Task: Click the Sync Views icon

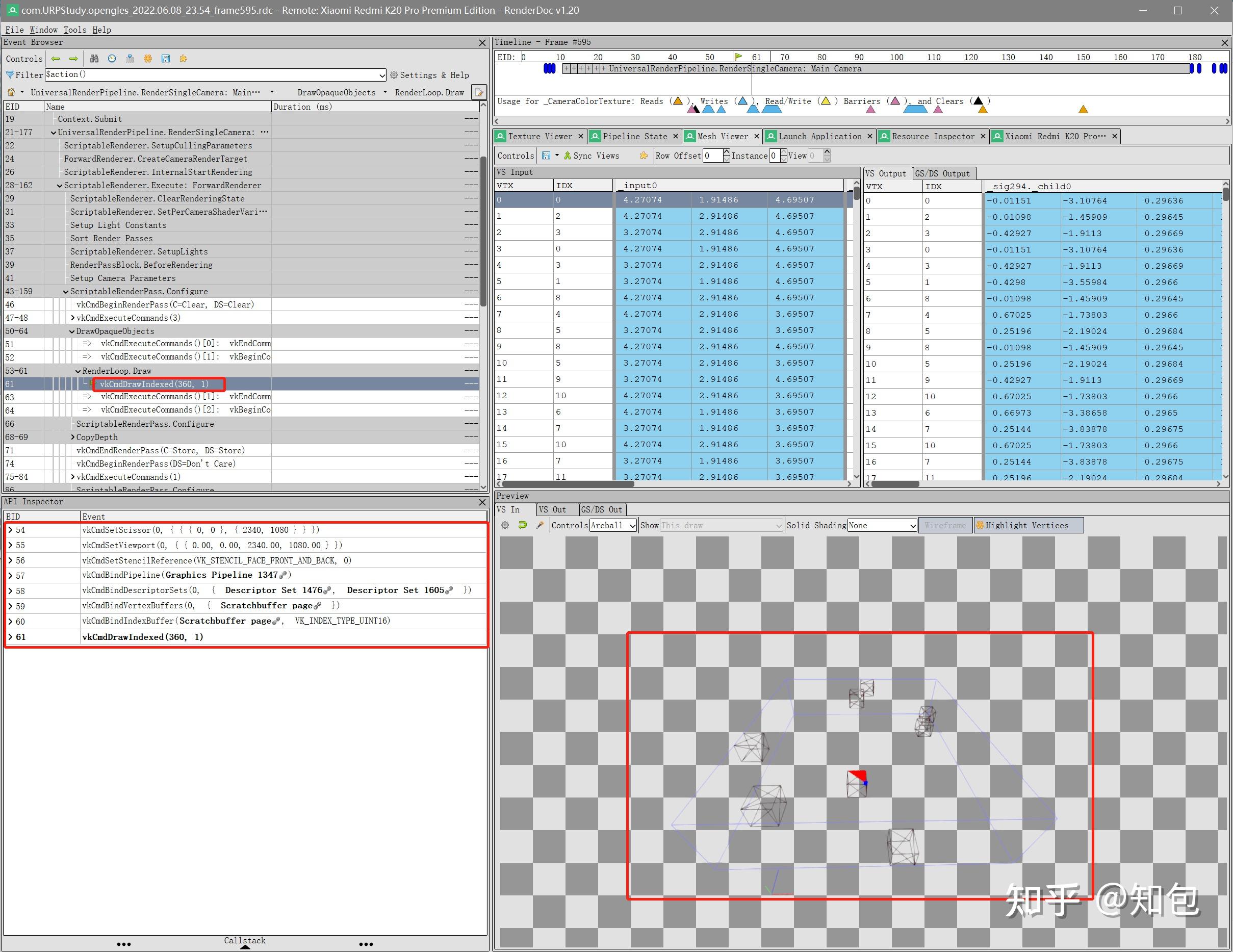Action: point(567,156)
